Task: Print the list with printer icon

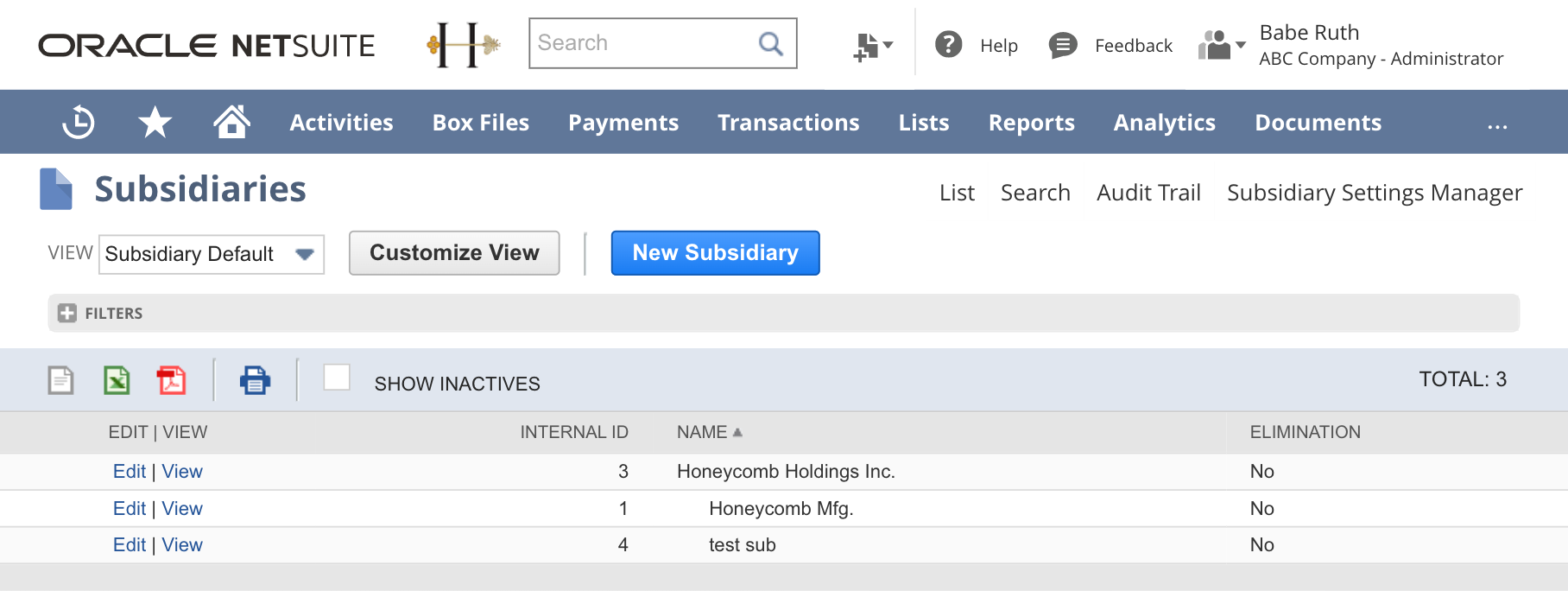Action: pyautogui.click(x=255, y=380)
